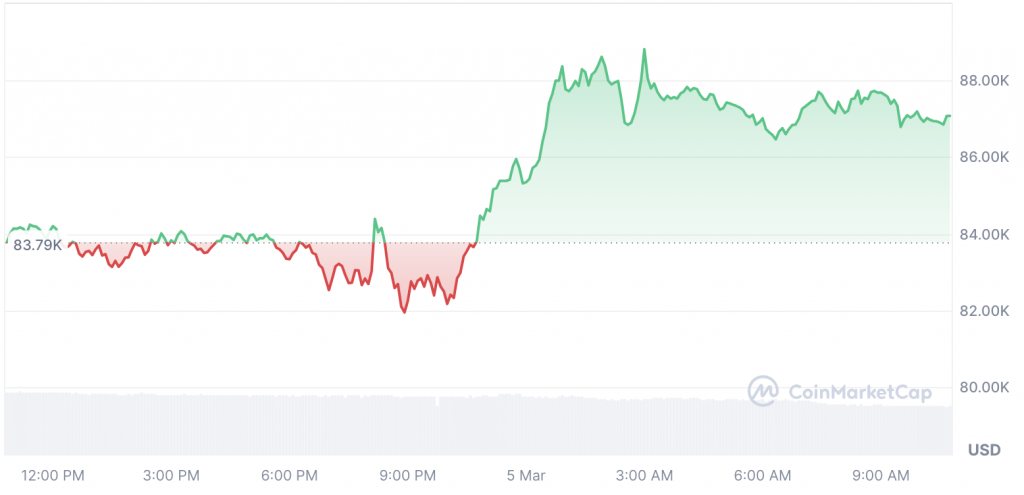Click the 84.00K price axis label

click(984, 234)
